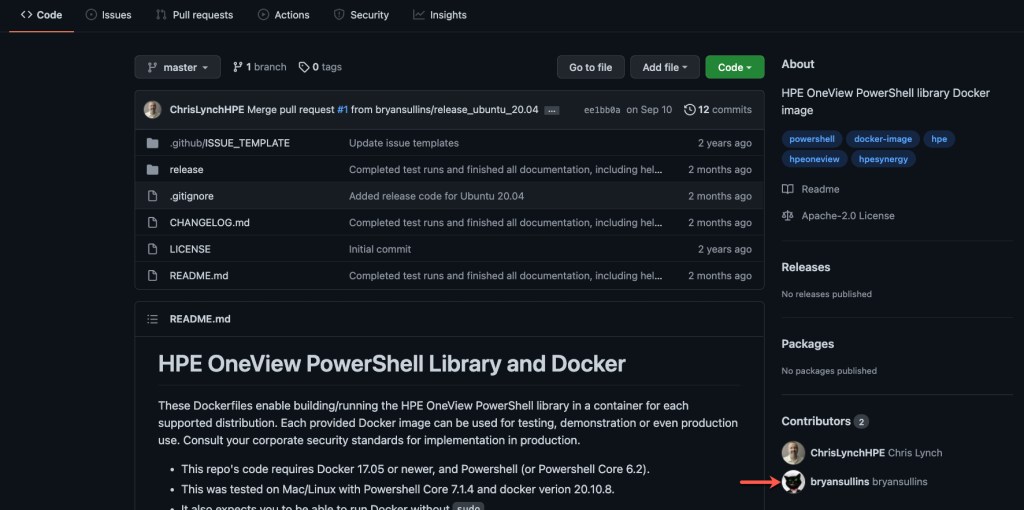The height and width of the screenshot is (510, 1024).
Task: Select the docker-image topic tag
Action: pyautogui.click(x=882, y=139)
